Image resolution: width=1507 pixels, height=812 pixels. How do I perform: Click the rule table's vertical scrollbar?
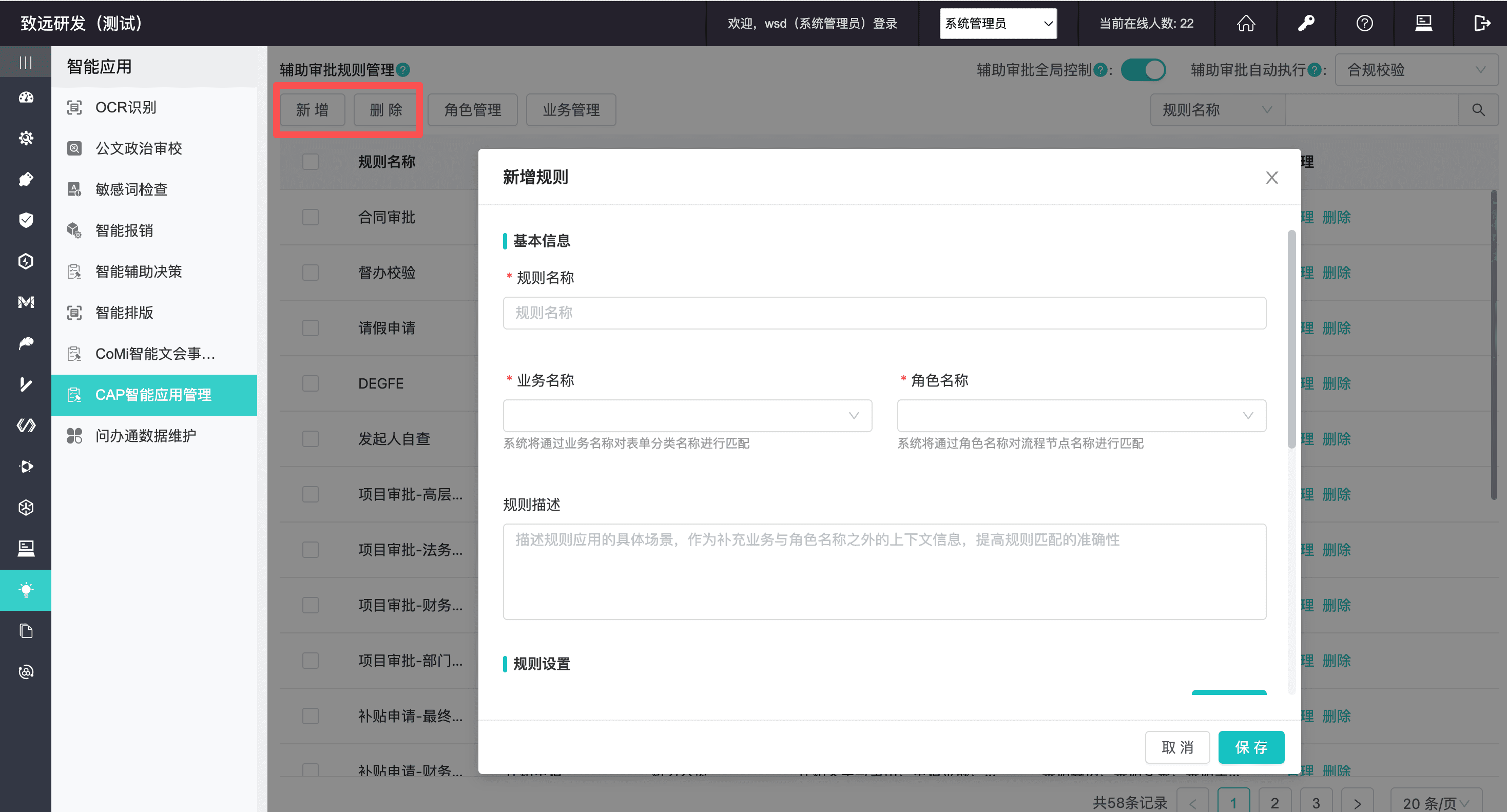(x=1494, y=345)
